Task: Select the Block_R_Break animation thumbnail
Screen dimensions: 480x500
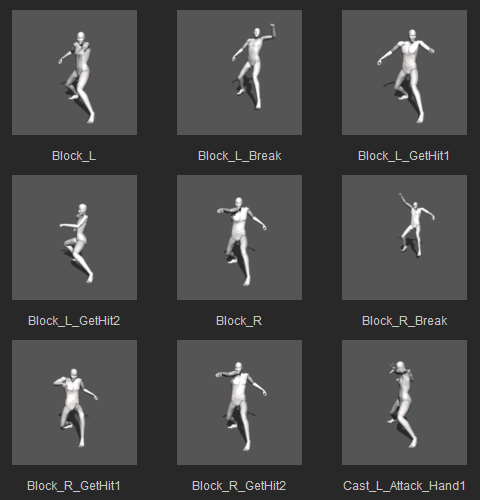Action: [x=404, y=237]
